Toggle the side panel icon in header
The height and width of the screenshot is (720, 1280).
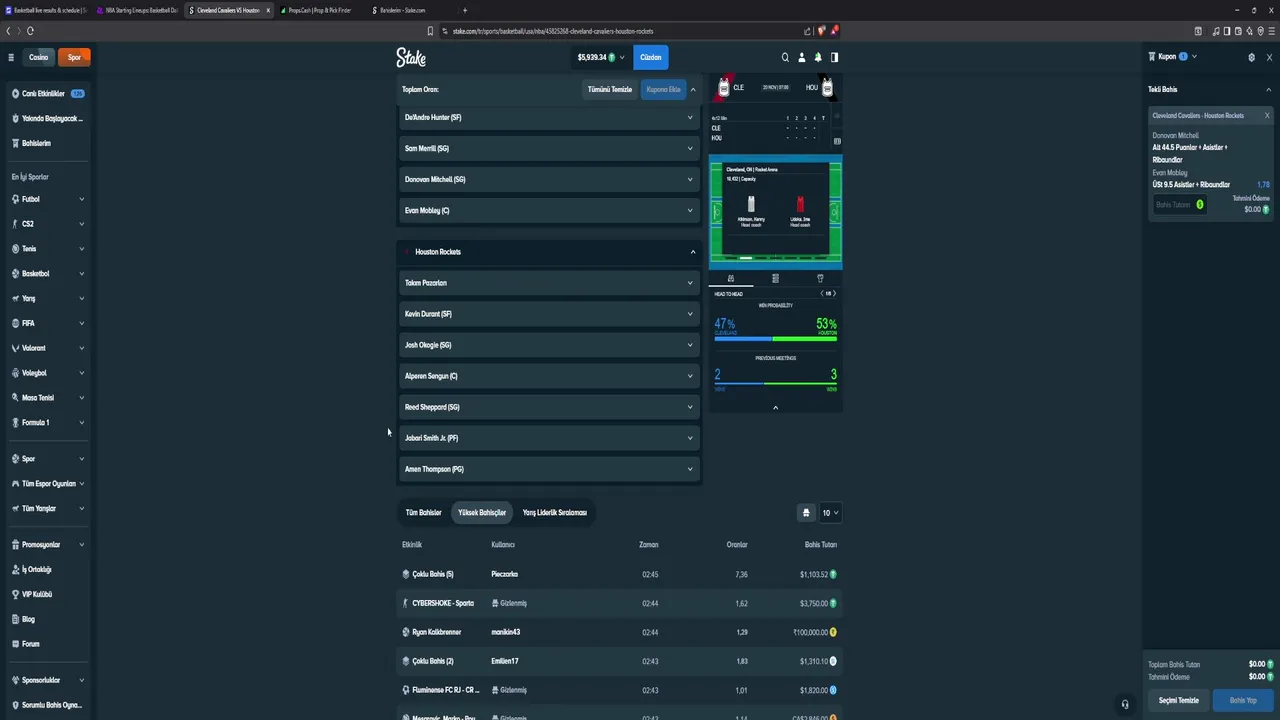834,57
